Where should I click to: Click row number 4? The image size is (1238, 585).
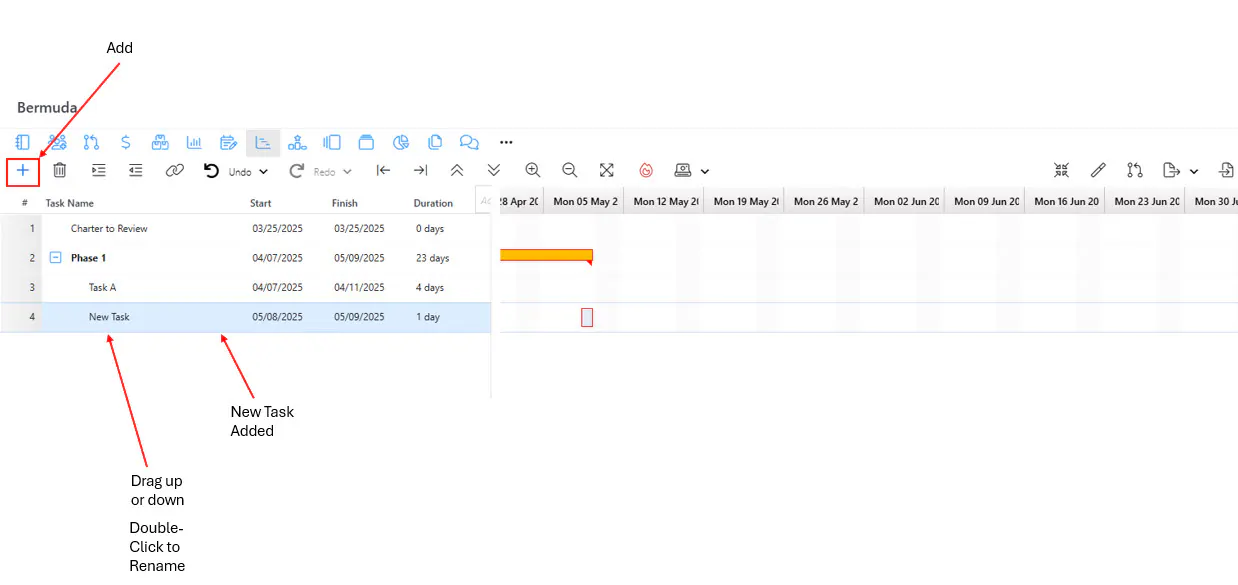[x=32, y=317]
